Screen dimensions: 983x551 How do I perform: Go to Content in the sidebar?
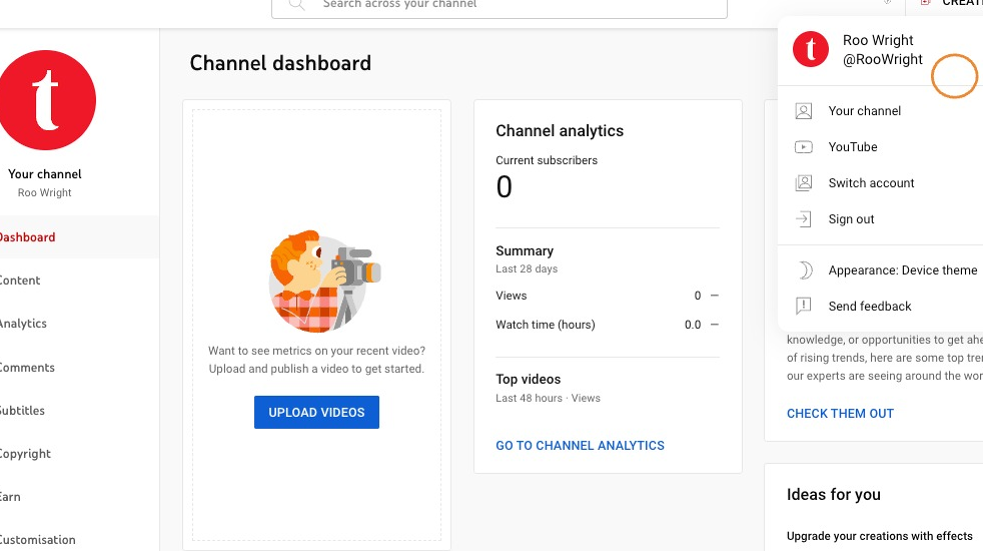tap(79, 280)
